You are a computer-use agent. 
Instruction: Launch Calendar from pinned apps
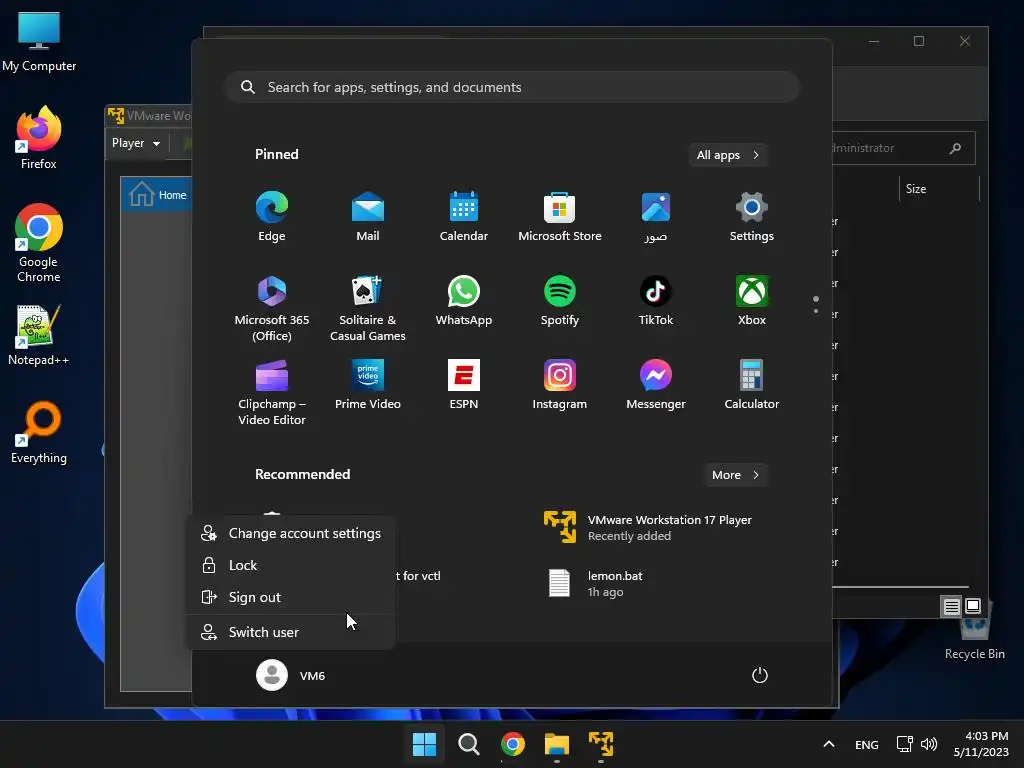(x=464, y=217)
